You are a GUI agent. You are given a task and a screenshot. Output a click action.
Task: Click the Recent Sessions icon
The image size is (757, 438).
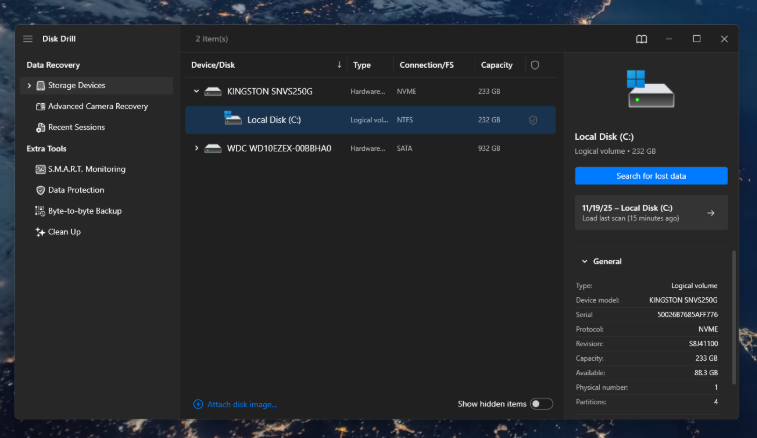pyautogui.click(x=40, y=127)
